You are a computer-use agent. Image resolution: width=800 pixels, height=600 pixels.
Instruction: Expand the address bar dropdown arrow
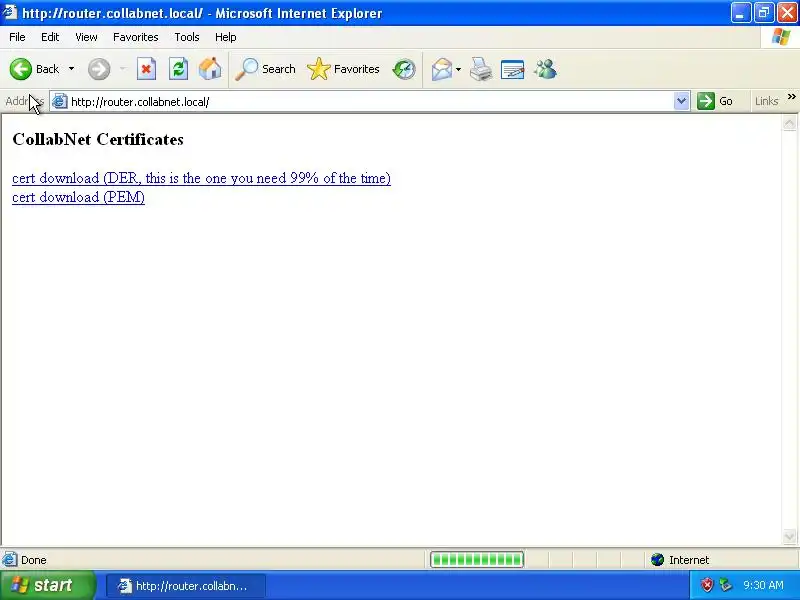tap(681, 101)
